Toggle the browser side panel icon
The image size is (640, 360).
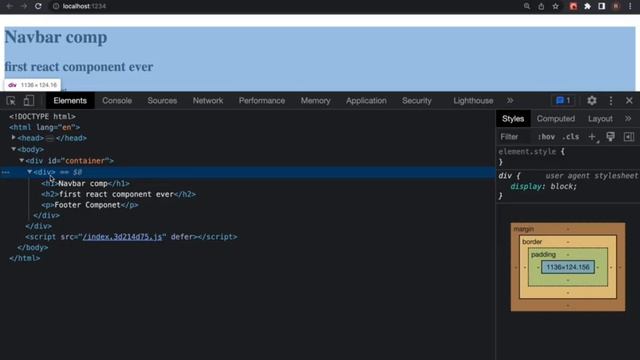pos(602,6)
